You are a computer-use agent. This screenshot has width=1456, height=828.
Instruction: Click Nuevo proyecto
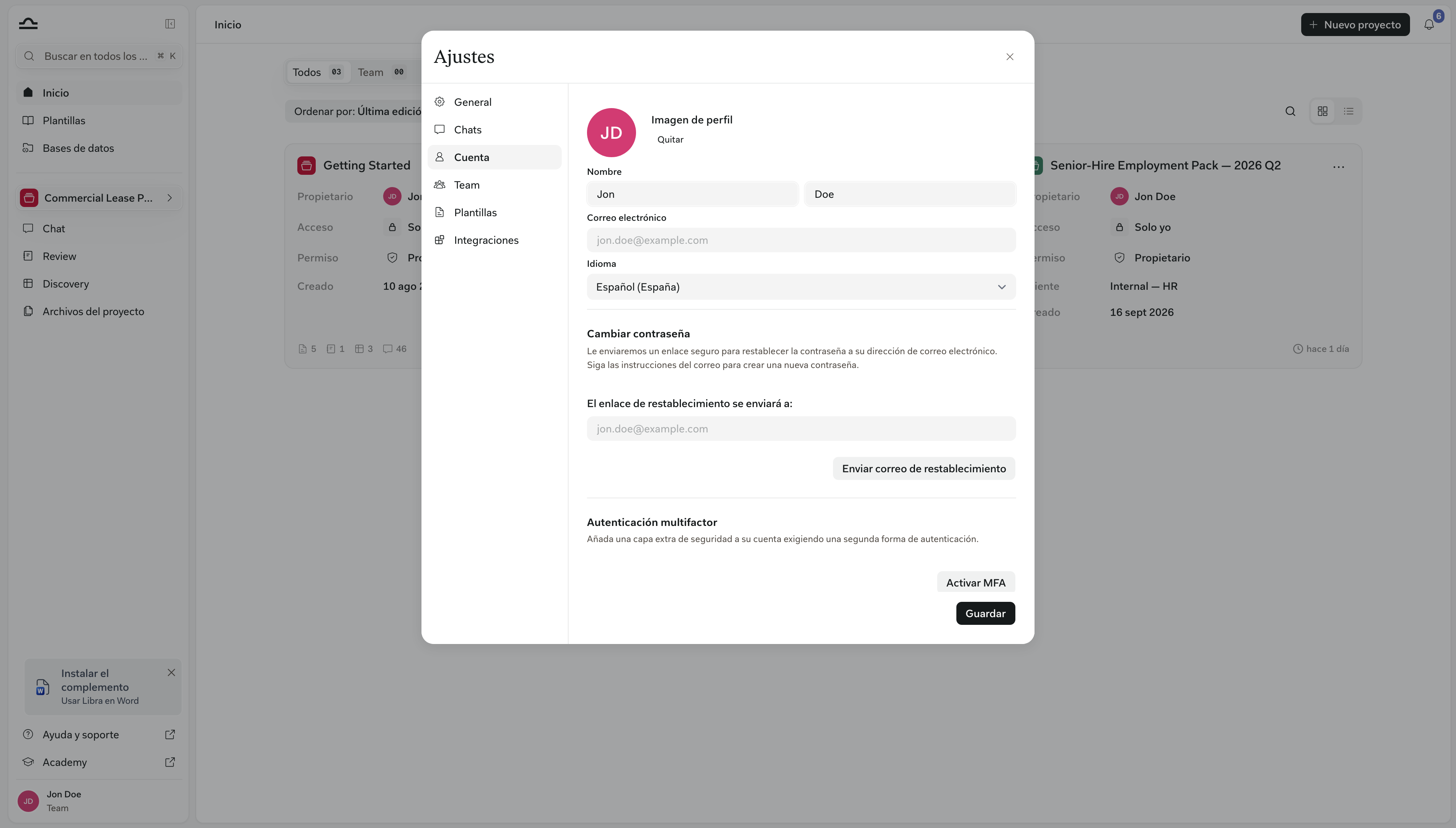1355,25
